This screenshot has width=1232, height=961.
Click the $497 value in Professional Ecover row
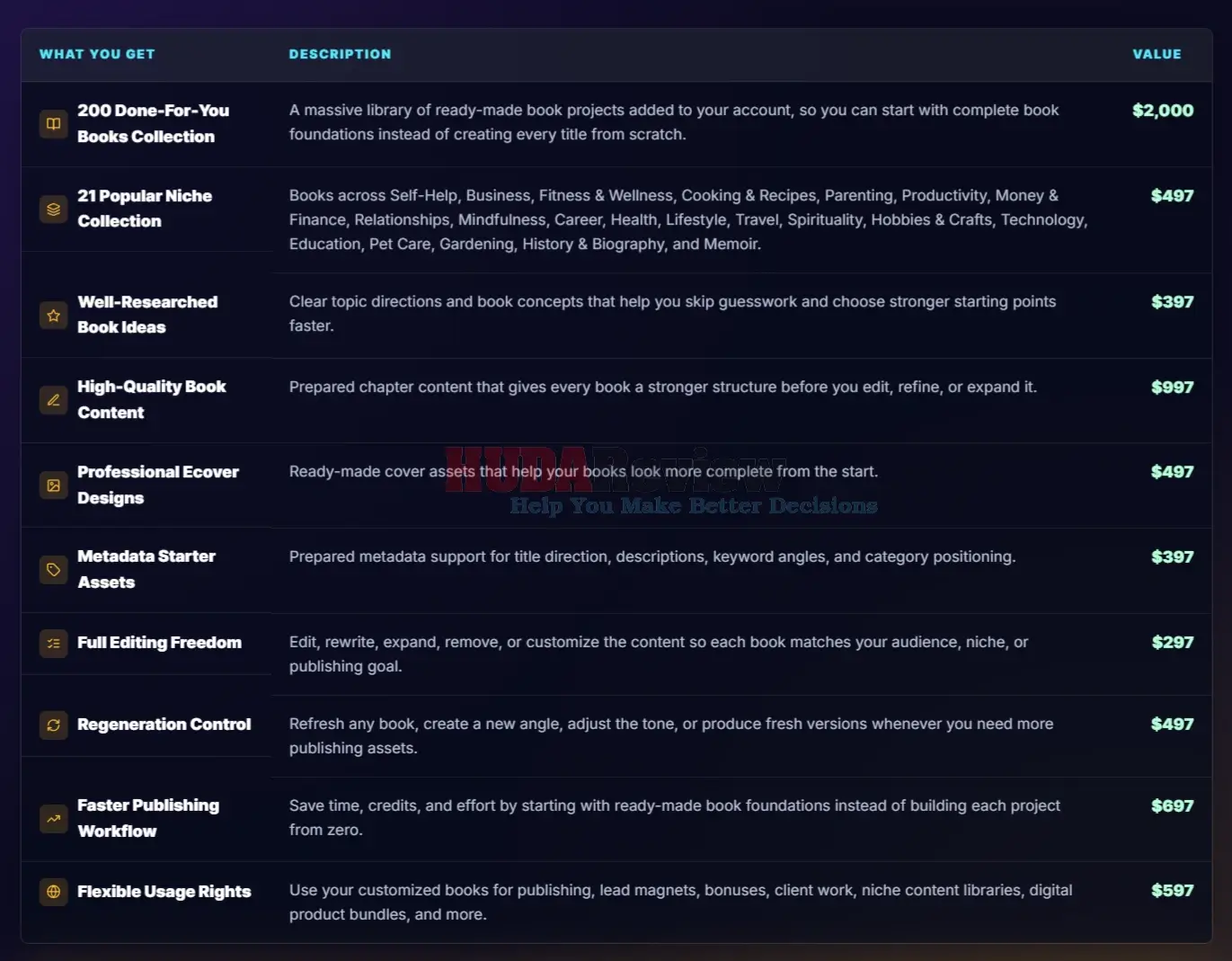pos(1172,472)
